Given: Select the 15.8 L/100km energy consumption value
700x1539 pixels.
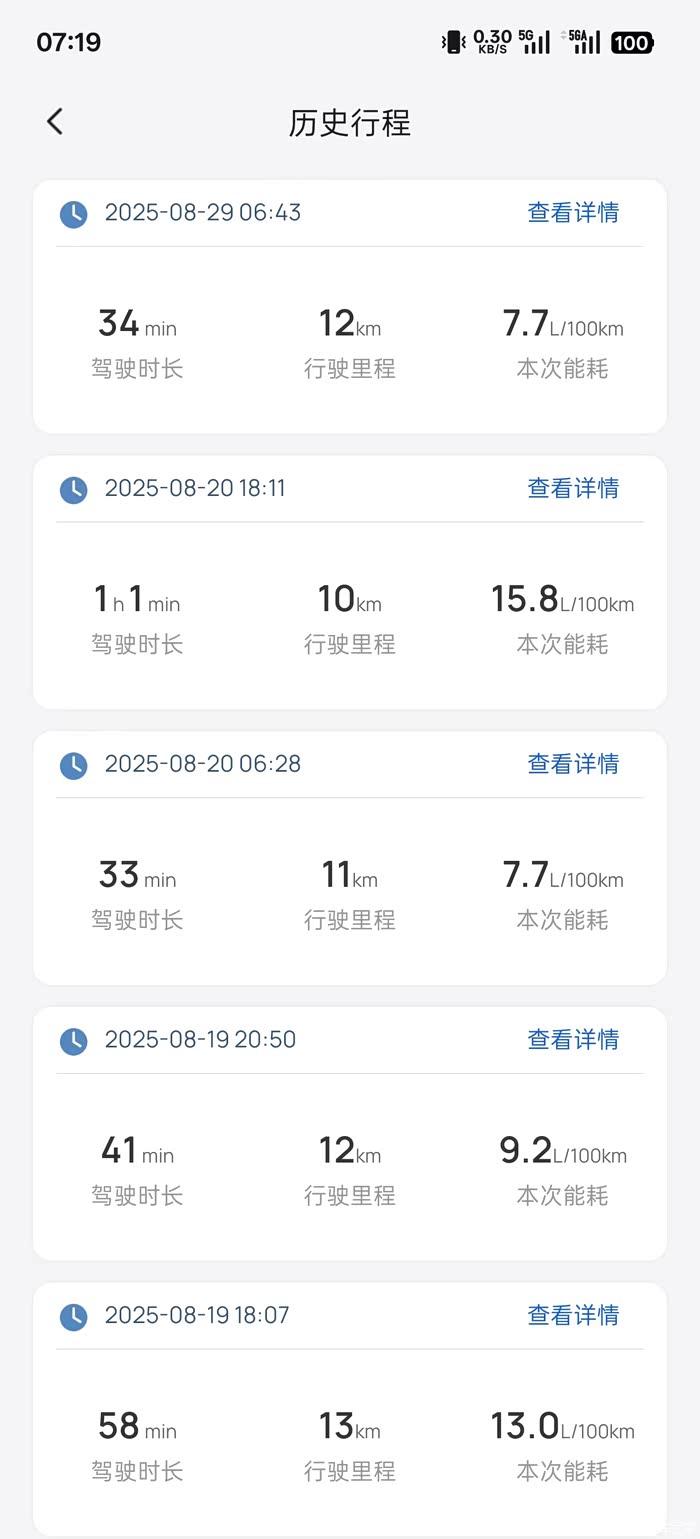Looking at the screenshot, I should click(x=562, y=600).
